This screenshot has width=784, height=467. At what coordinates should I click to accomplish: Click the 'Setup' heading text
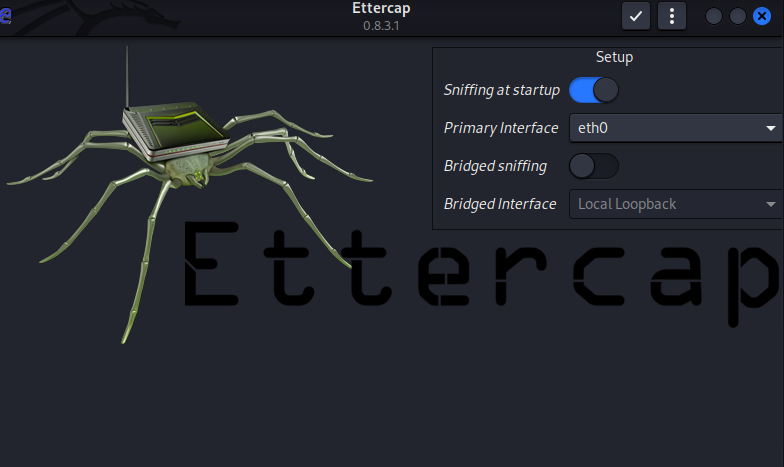[x=614, y=57]
